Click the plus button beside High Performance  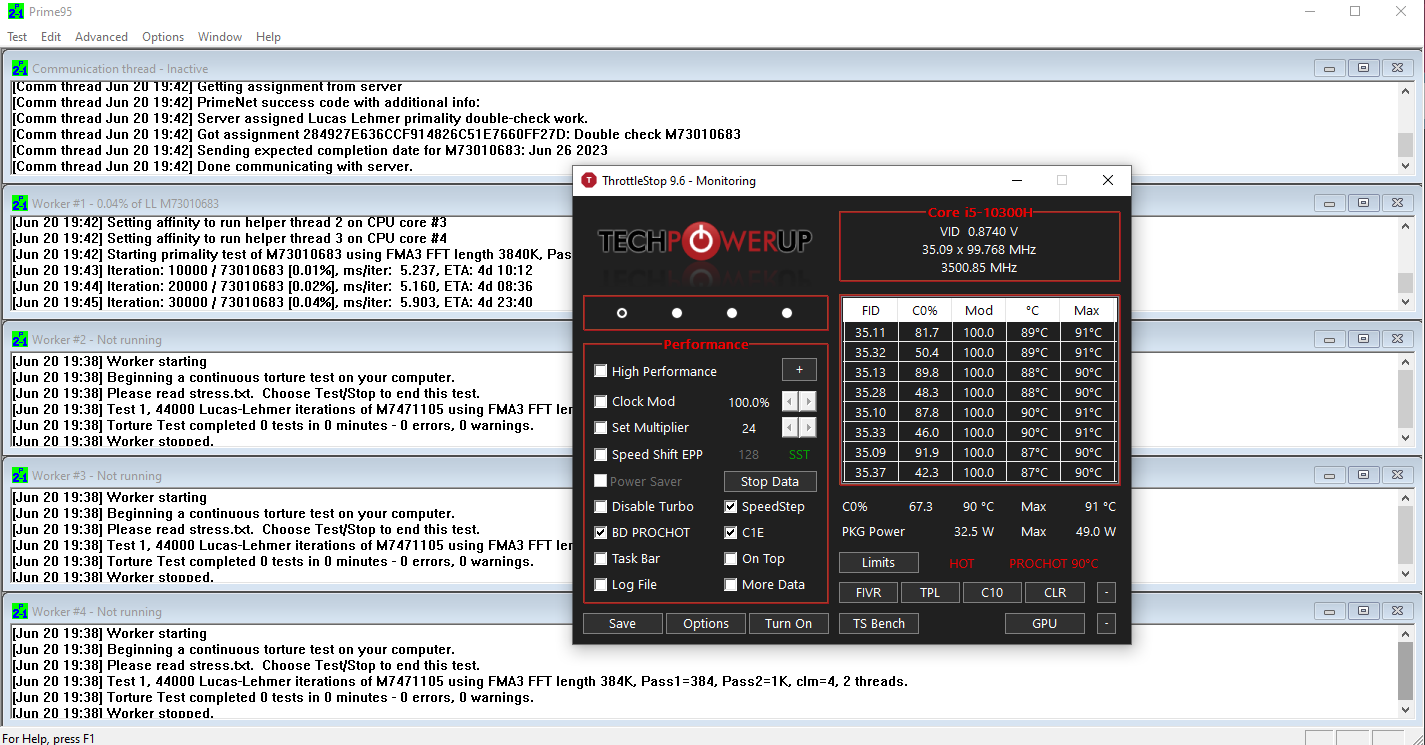[799, 370]
